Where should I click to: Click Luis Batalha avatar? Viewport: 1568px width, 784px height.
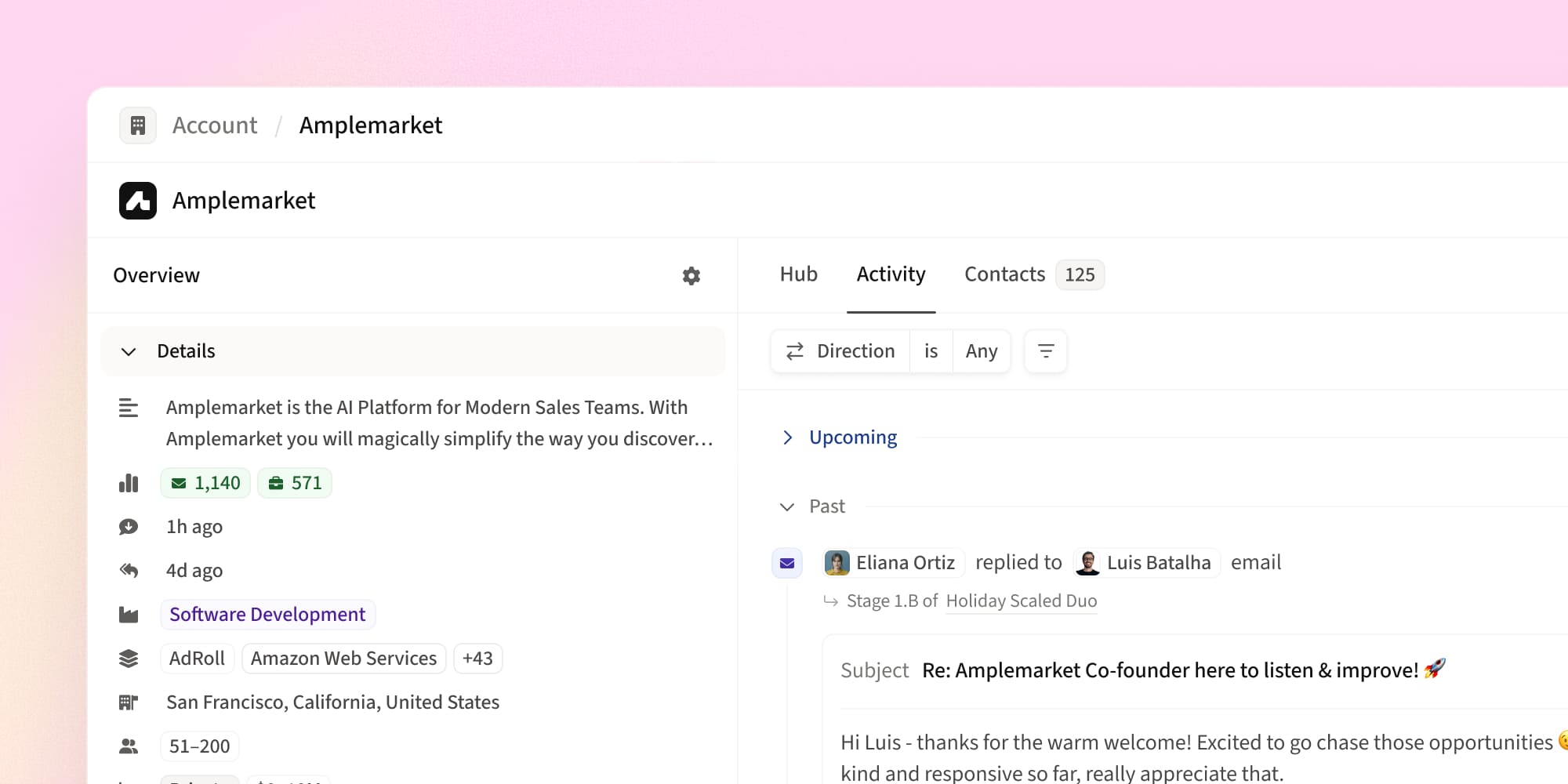(x=1088, y=563)
